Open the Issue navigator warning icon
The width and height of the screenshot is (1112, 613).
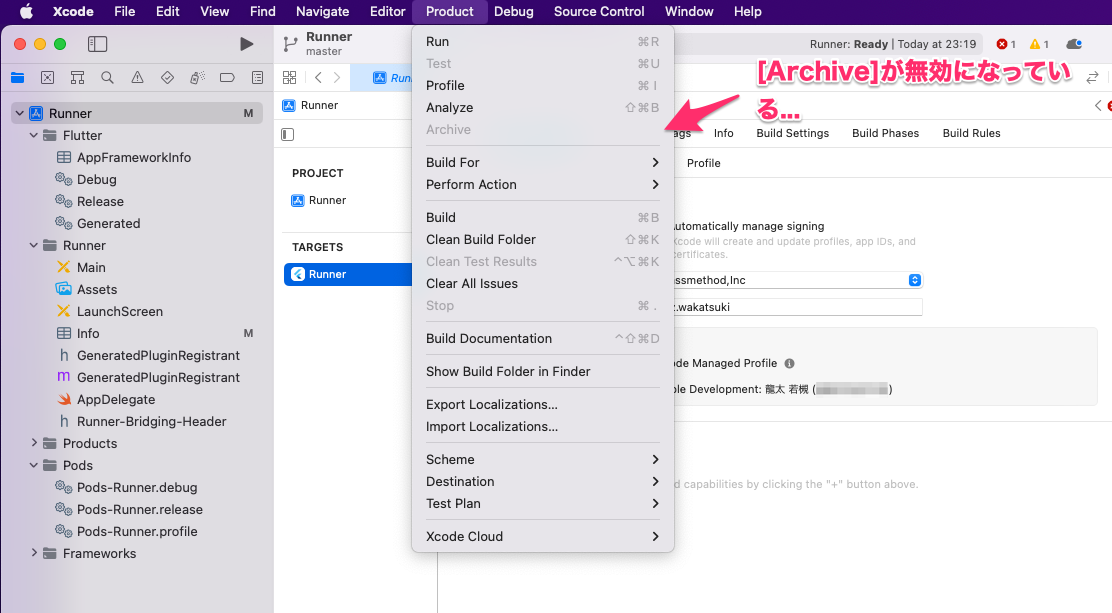tap(138, 77)
